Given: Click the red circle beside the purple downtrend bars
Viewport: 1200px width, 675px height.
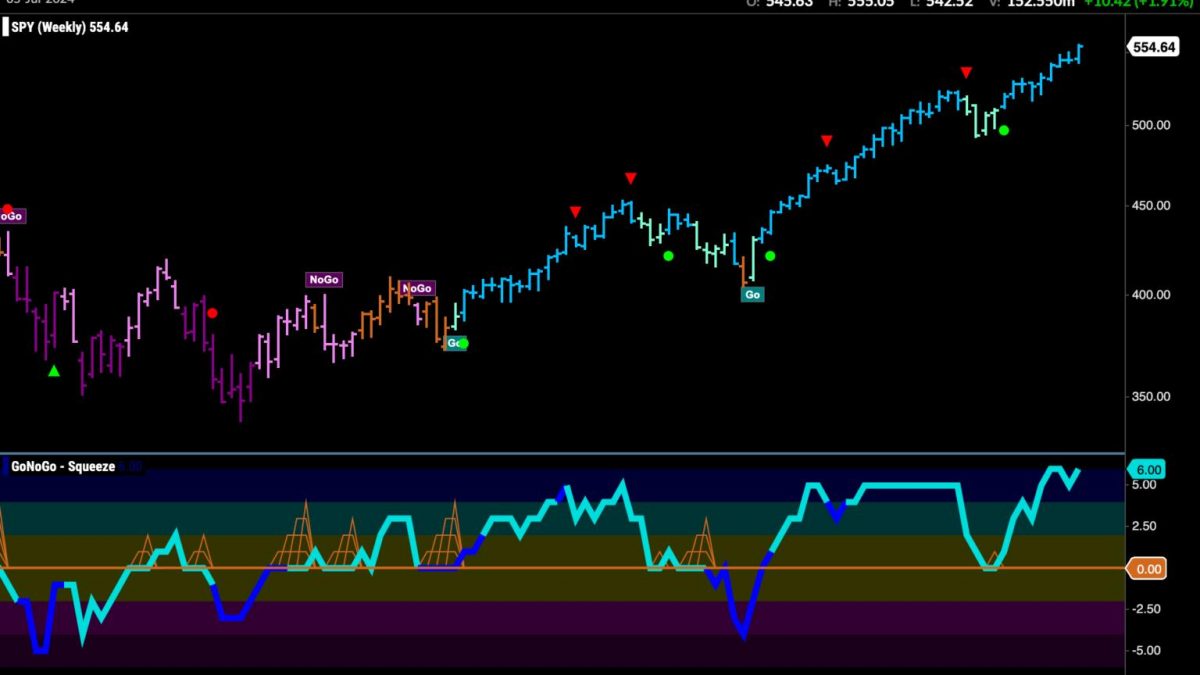Looking at the screenshot, I should pyautogui.click(x=212, y=313).
